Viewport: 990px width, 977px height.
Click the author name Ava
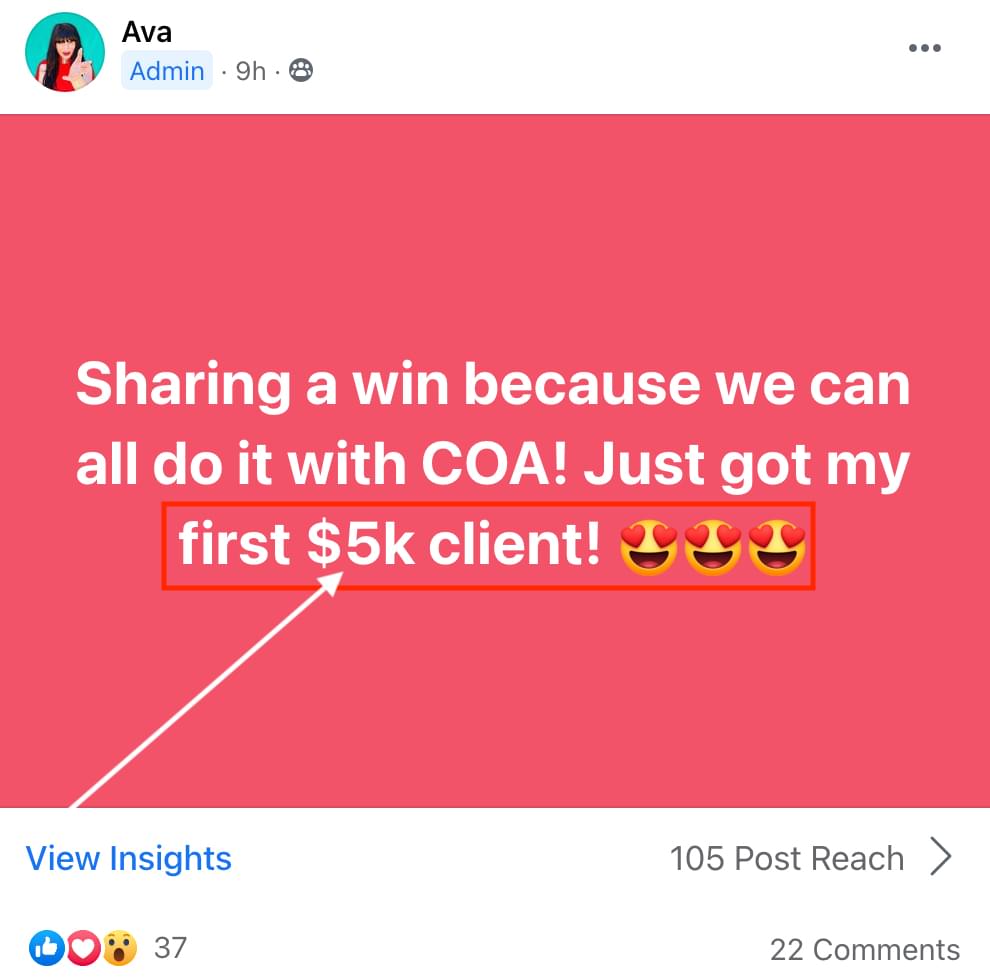click(x=147, y=32)
